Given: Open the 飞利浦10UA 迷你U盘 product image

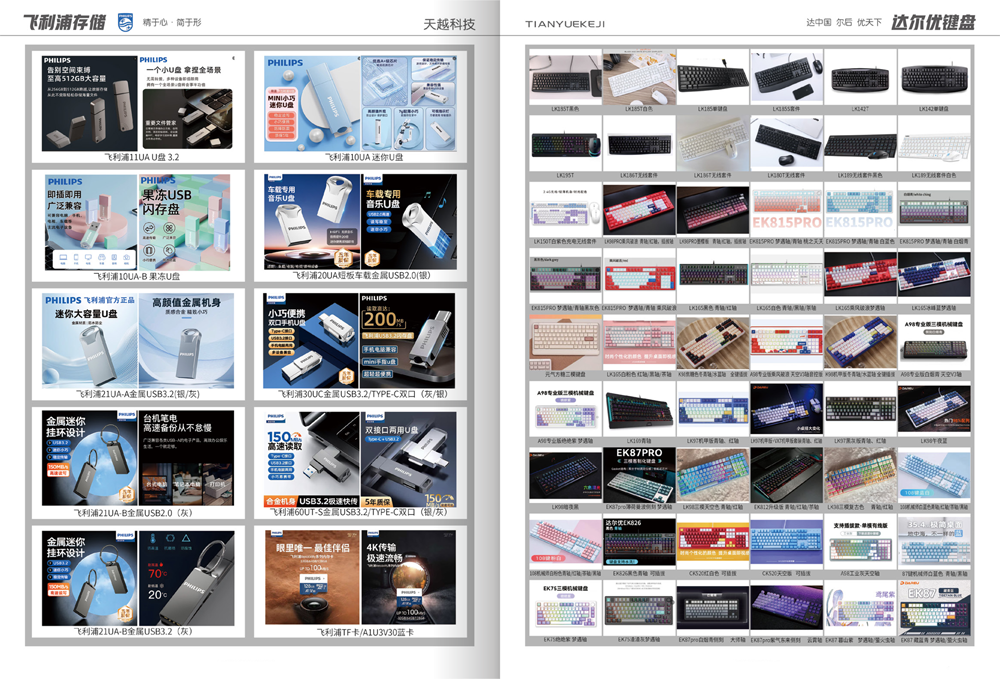Looking at the screenshot, I should coord(360,103).
